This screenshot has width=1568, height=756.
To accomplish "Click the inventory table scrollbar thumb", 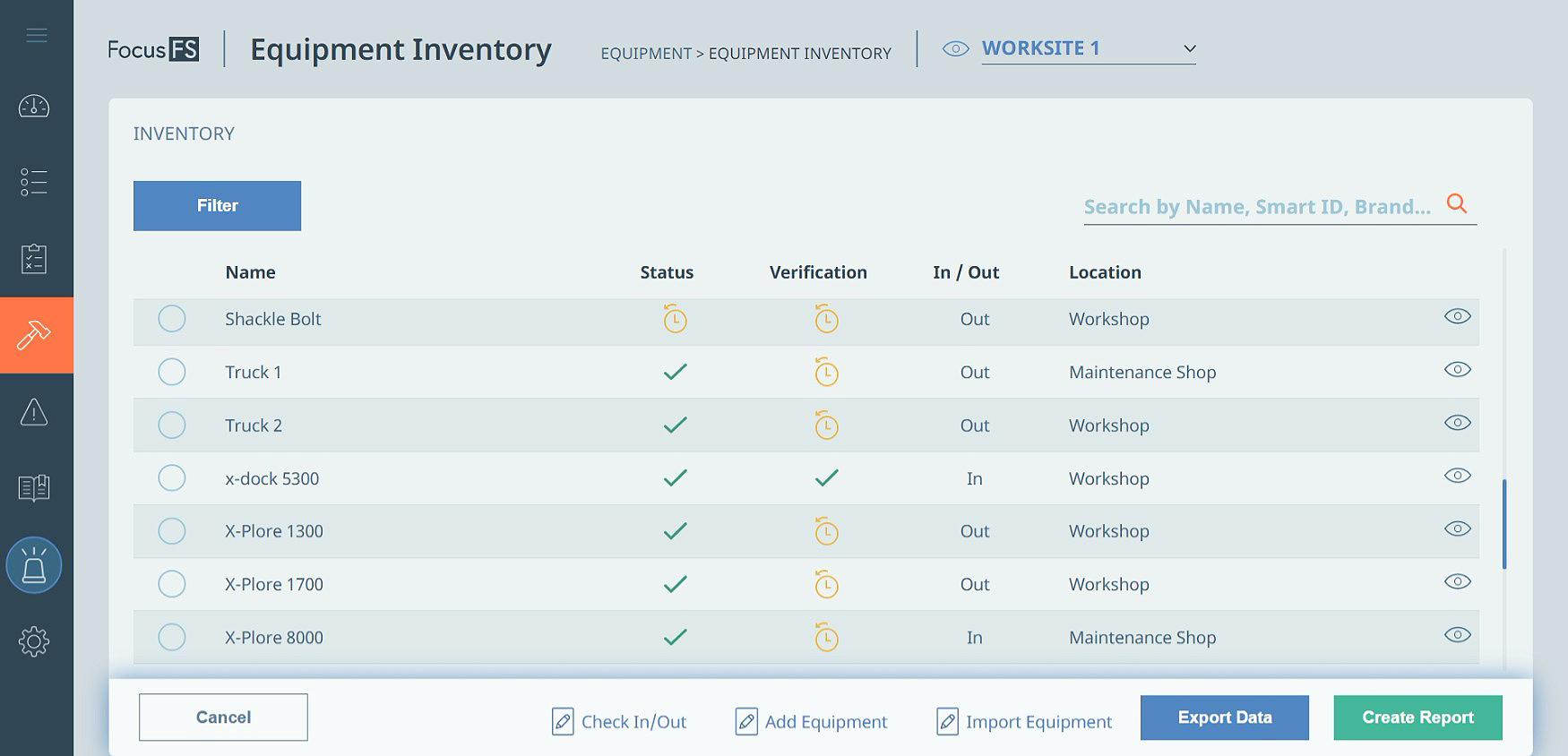I will [x=1503, y=524].
